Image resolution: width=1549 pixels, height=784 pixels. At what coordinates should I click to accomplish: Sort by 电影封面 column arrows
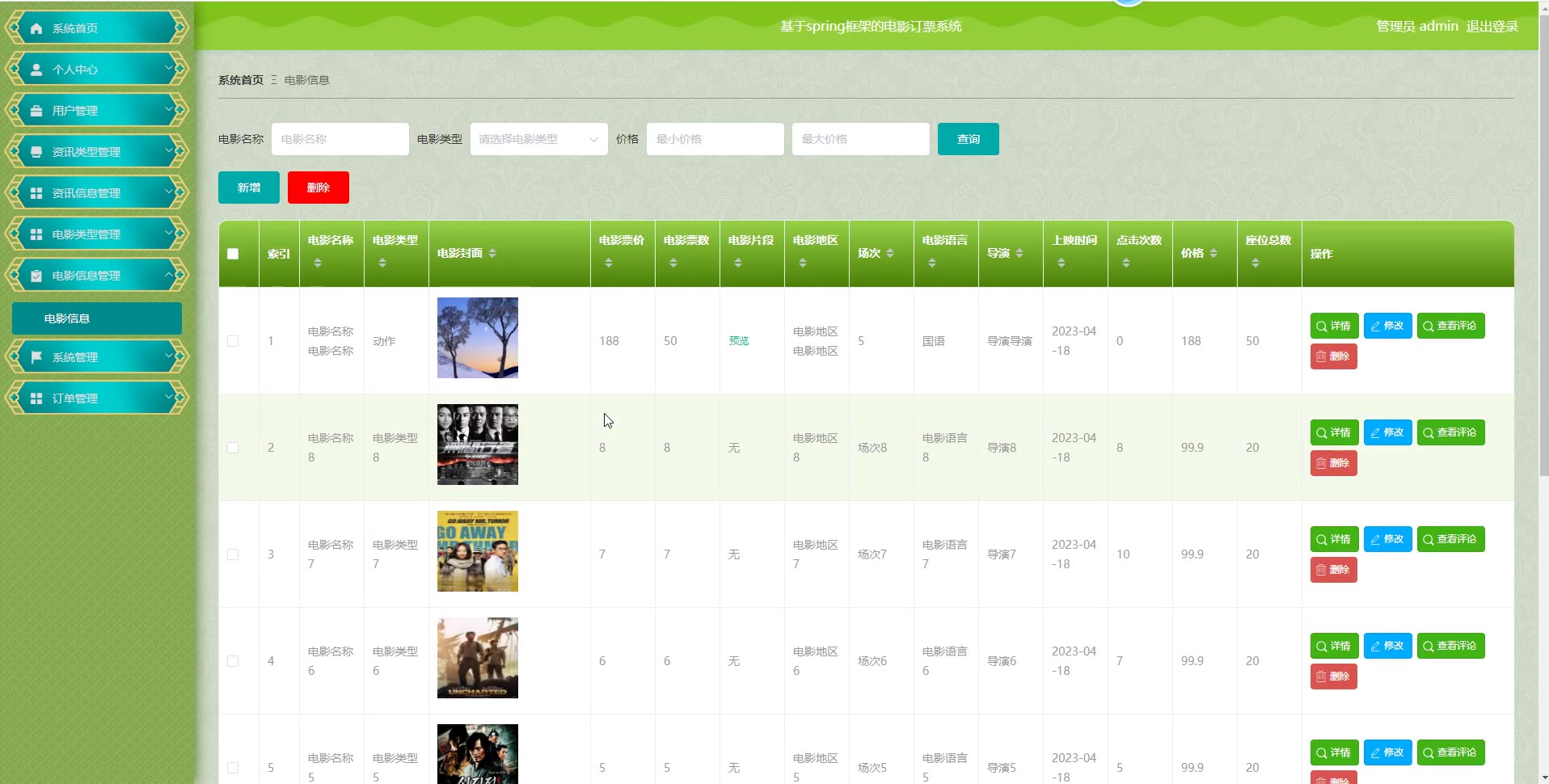pyautogui.click(x=492, y=253)
